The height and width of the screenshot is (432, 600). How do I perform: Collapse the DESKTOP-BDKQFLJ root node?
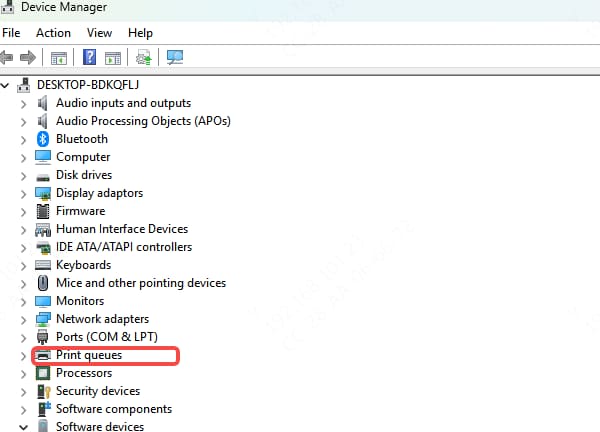tap(5, 85)
